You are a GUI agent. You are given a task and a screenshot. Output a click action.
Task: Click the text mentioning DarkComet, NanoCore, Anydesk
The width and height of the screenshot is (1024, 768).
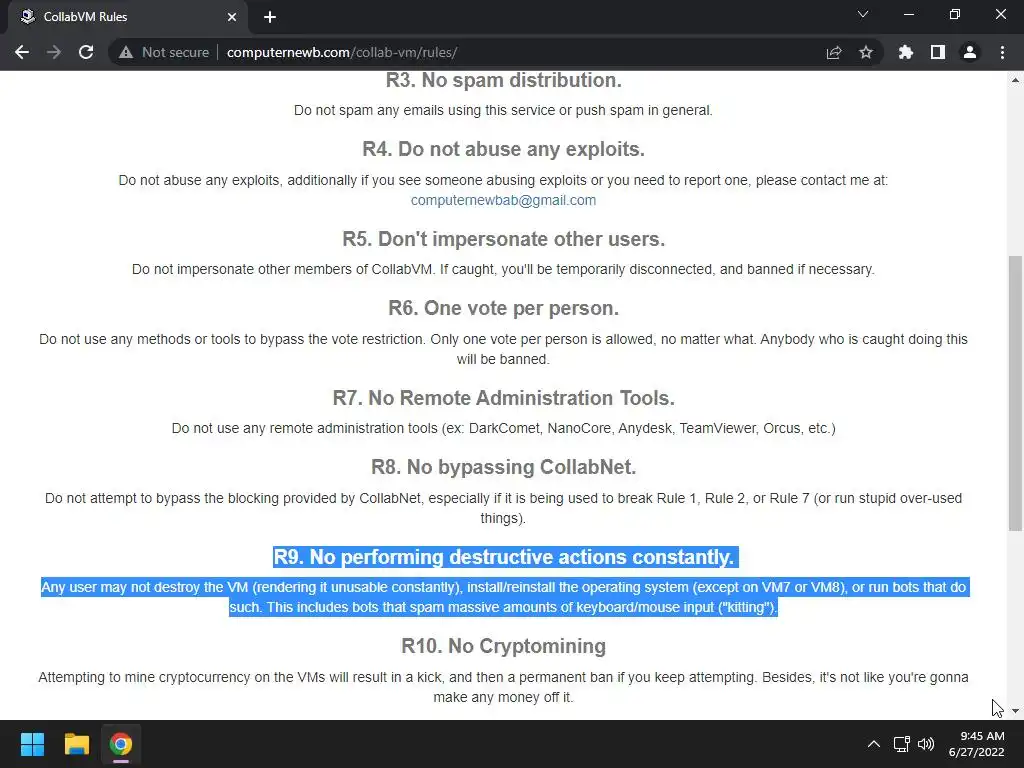point(504,428)
